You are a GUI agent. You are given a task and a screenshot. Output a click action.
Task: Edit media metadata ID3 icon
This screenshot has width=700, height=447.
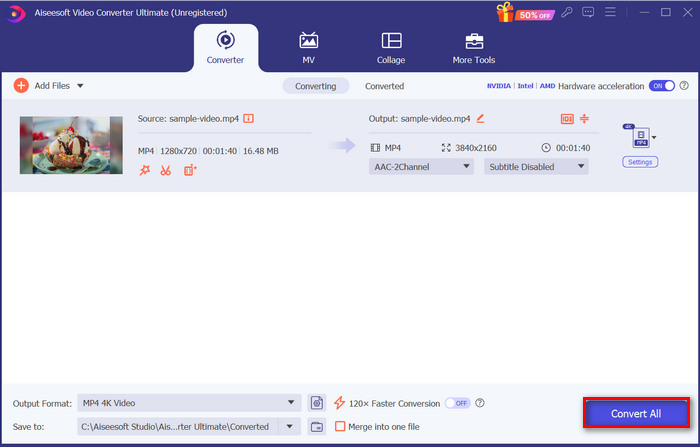[x=567, y=118]
